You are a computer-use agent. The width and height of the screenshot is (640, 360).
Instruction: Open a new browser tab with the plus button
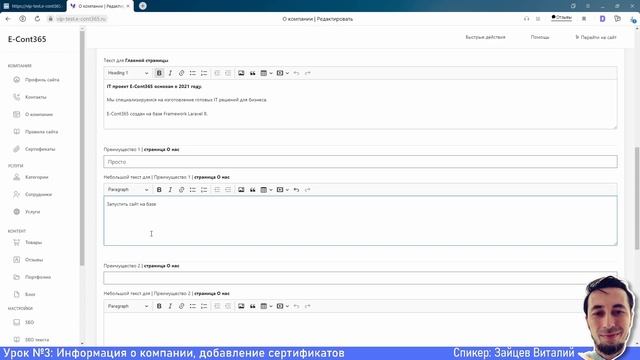(142, 6)
